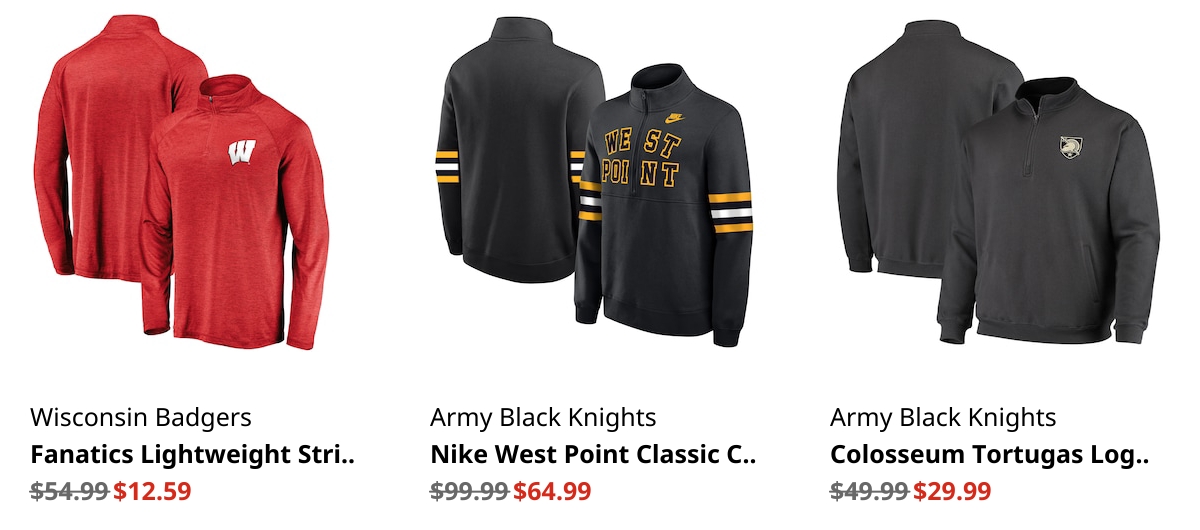Click the Army Black Knights label above the Colosseum item
Image resolution: width=1200 pixels, height=530 pixels.
pos(943,417)
